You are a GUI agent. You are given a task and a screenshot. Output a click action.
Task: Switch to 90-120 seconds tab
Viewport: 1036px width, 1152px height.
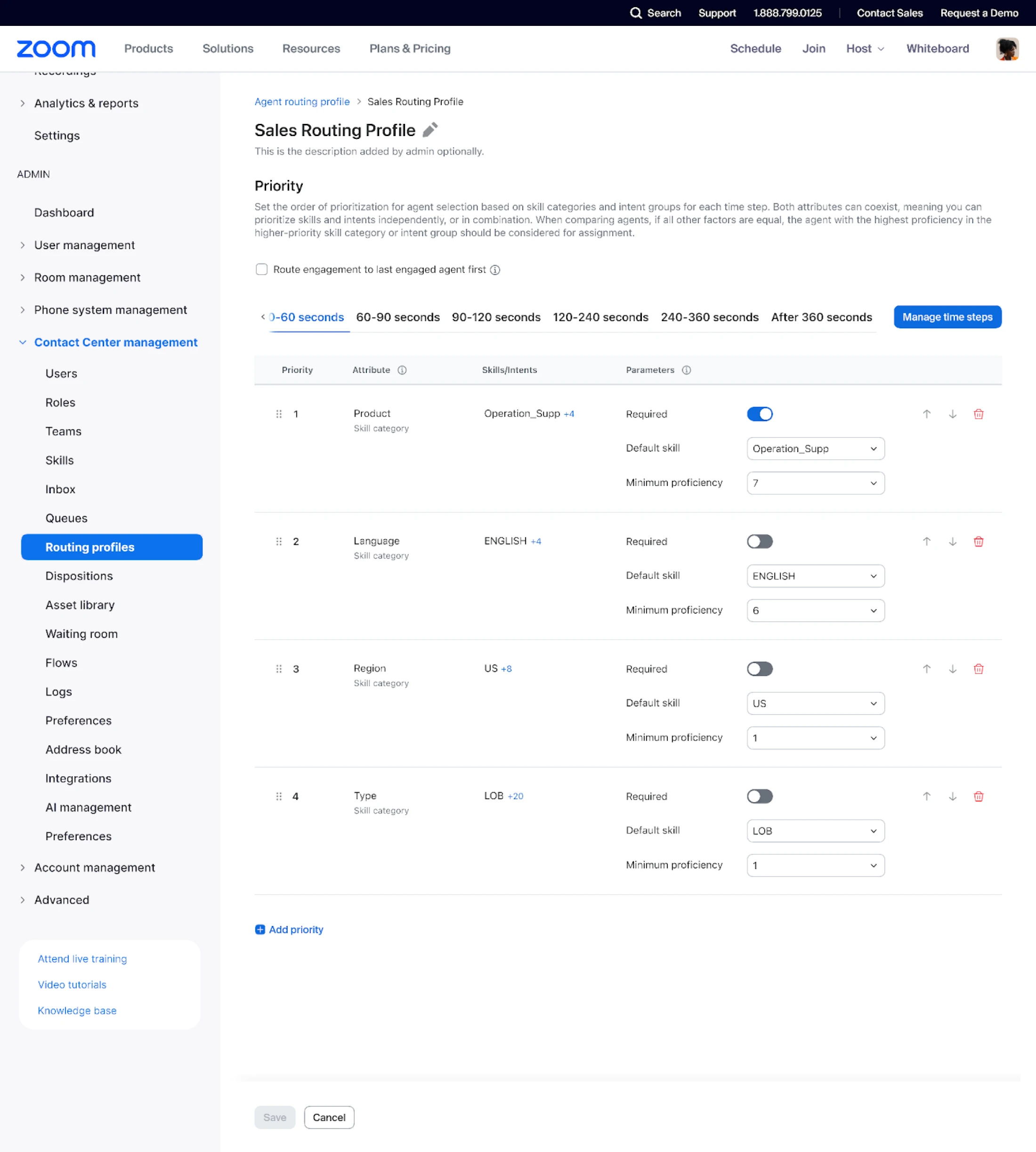click(x=496, y=317)
